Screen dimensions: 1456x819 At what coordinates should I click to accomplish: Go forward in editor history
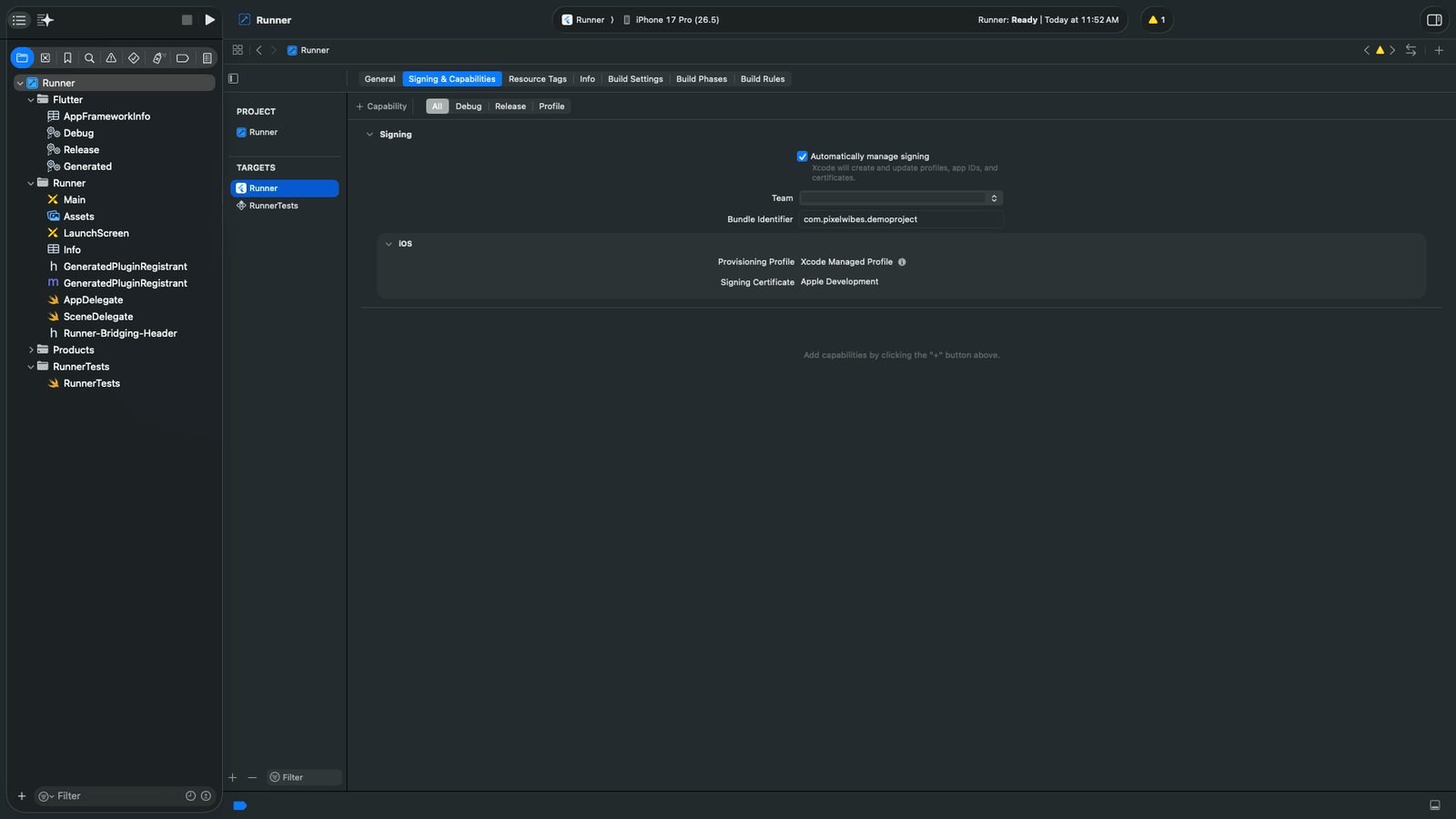click(x=273, y=50)
